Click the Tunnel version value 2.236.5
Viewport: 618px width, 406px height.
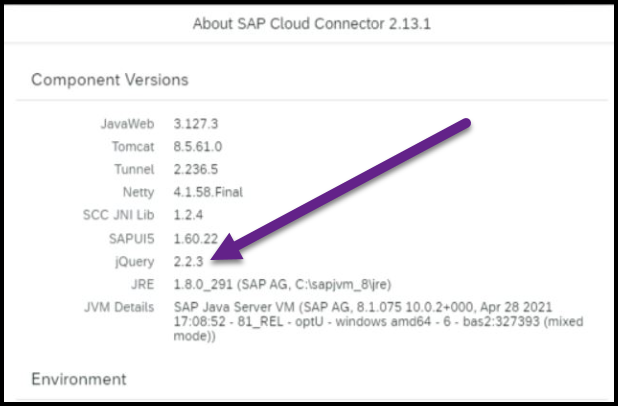[195, 169]
